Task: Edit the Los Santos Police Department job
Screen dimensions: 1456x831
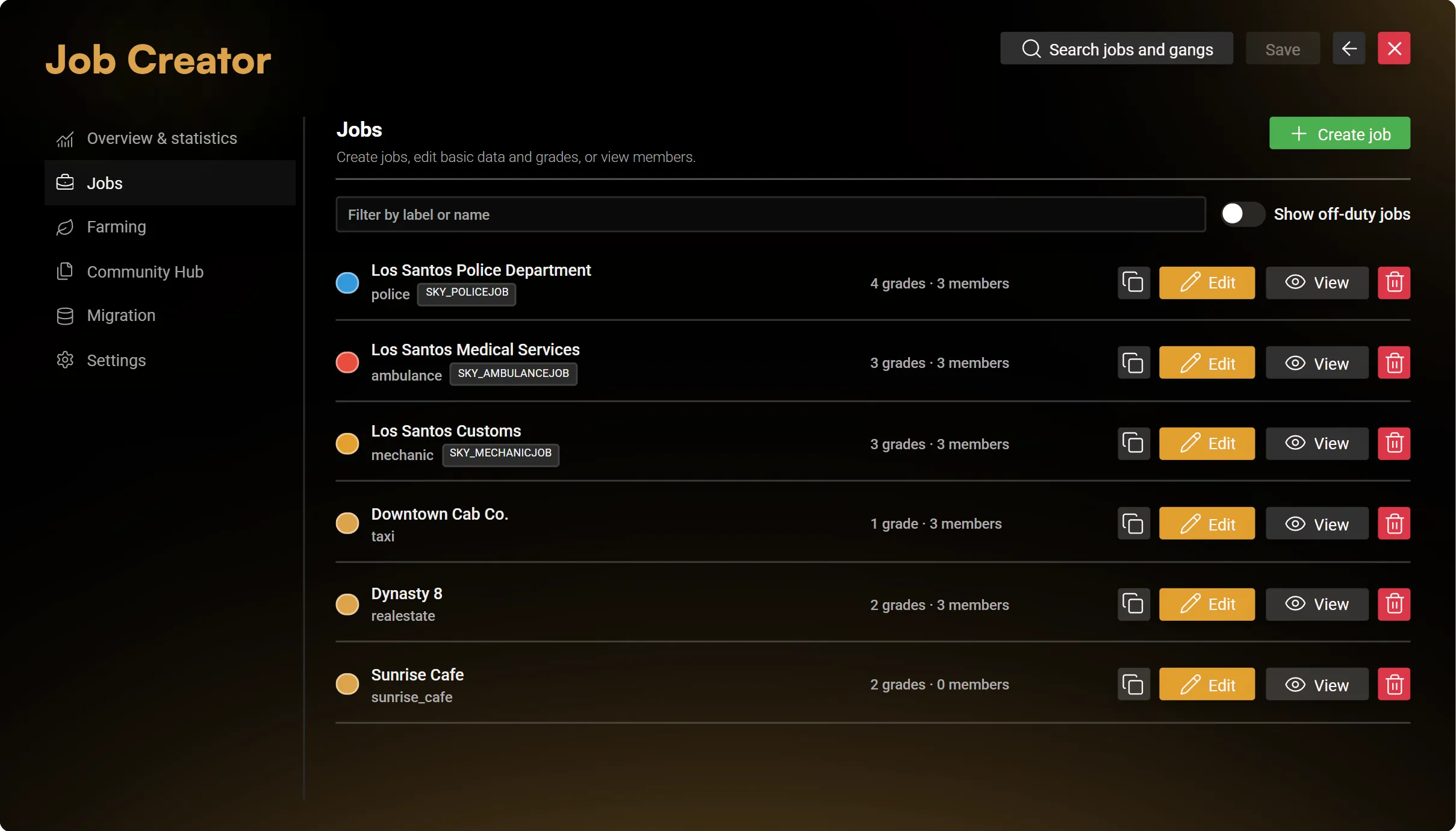Action: coord(1207,282)
